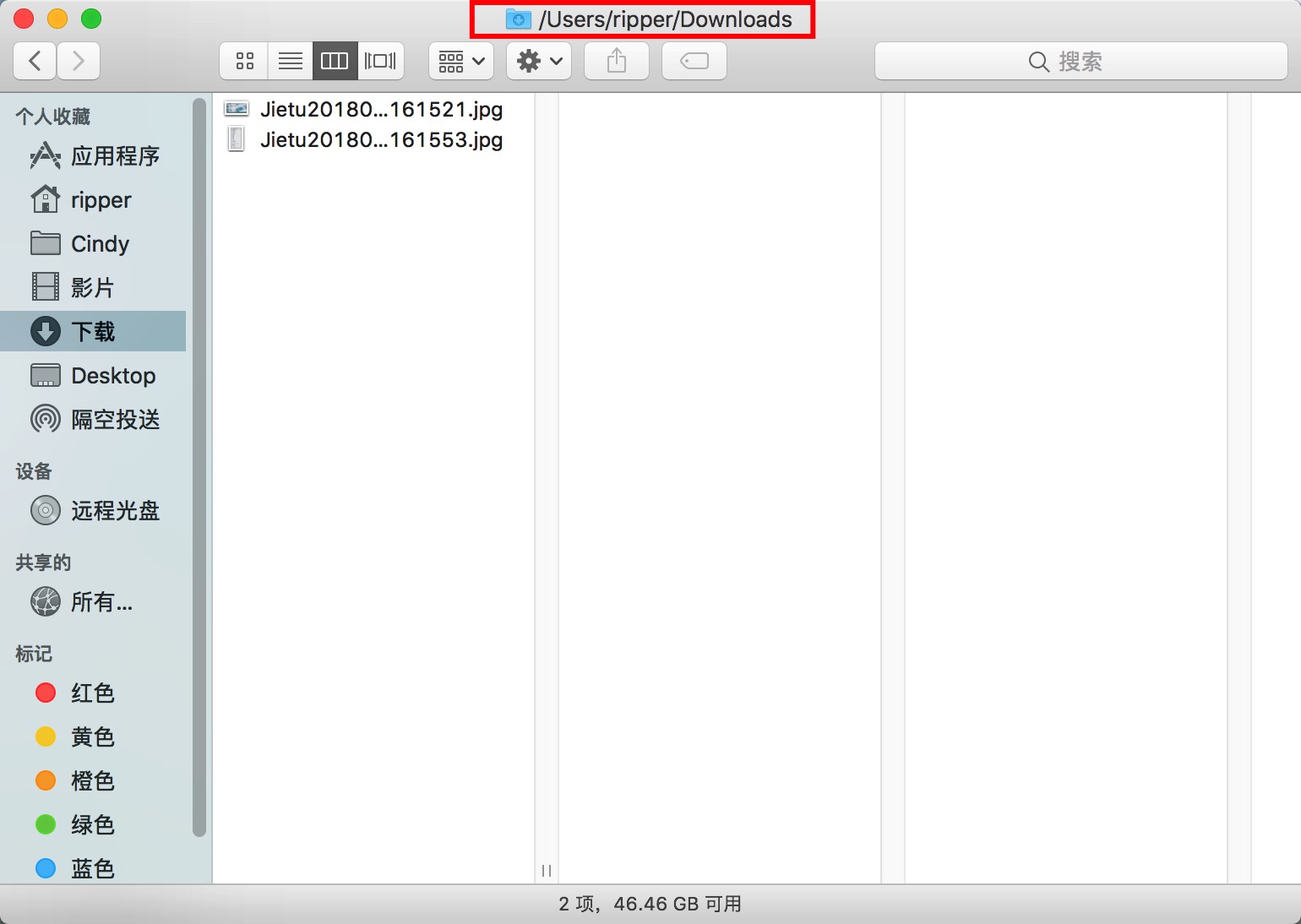Viewport: 1301px width, 924px height.
Task: Switch to list view
Action: [x=290, y=61]
